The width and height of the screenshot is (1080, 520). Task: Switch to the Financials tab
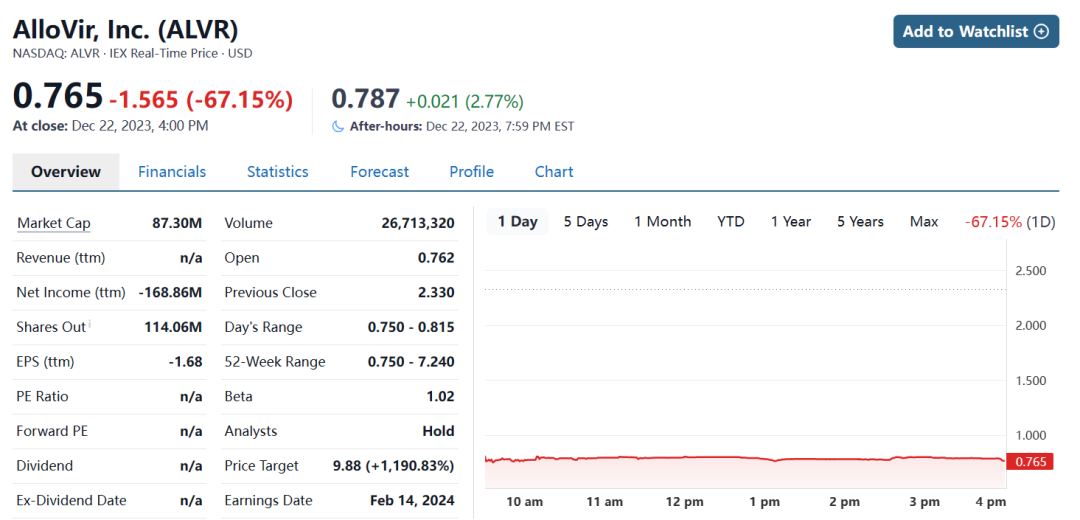pyautogui.click(x=172, y=172)
